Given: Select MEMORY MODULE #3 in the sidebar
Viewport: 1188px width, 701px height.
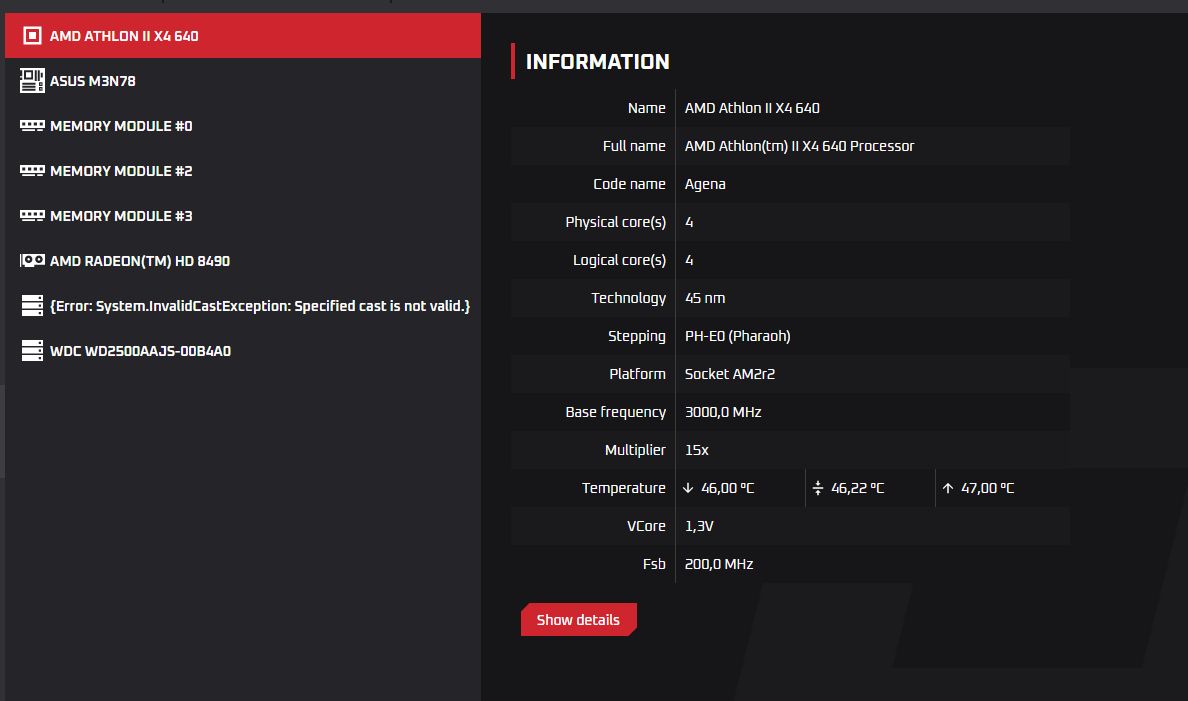Looking at the screenshot, I should [242, 216].
